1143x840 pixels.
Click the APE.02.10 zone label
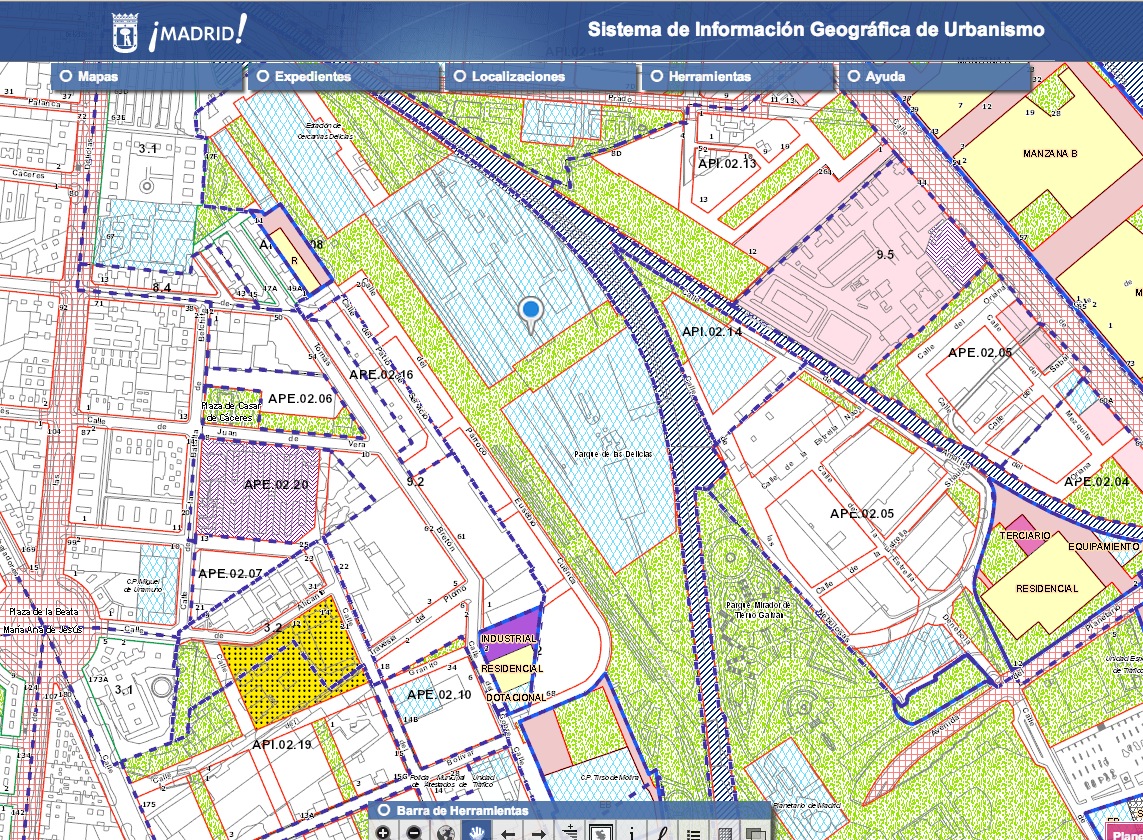(439, 694)
